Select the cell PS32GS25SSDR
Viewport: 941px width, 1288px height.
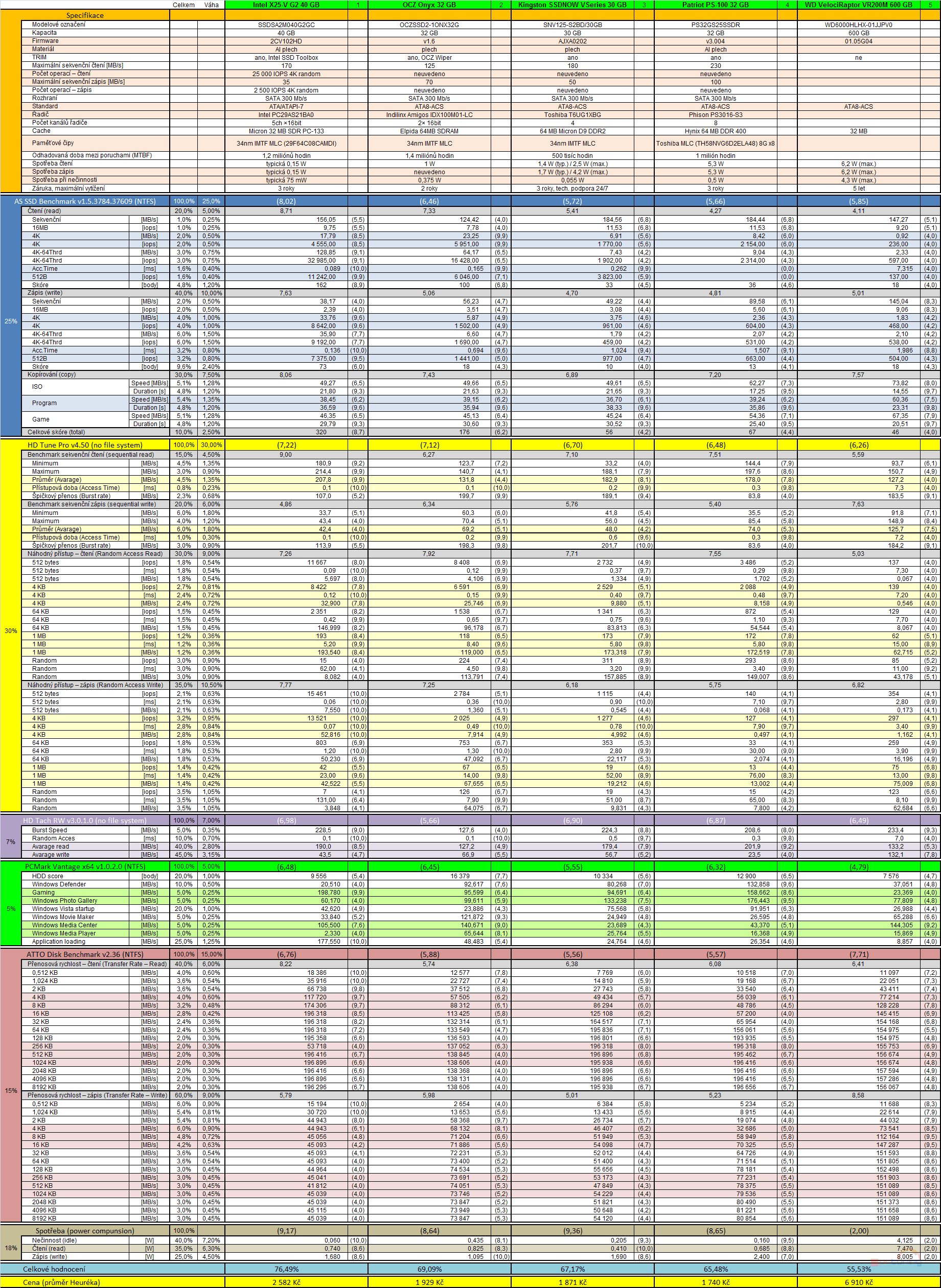[716, 25]
